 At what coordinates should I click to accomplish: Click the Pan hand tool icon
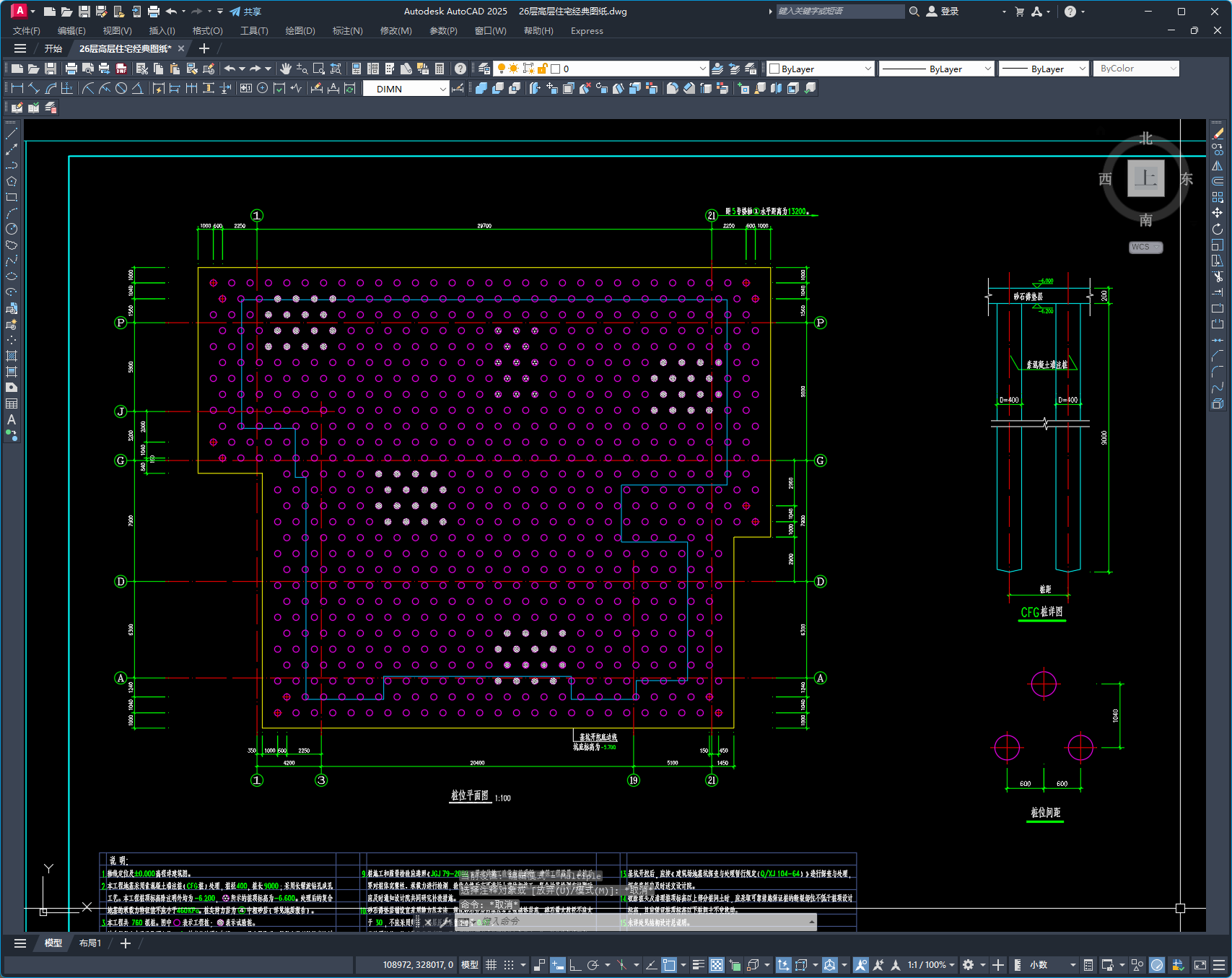click(286, 69)
